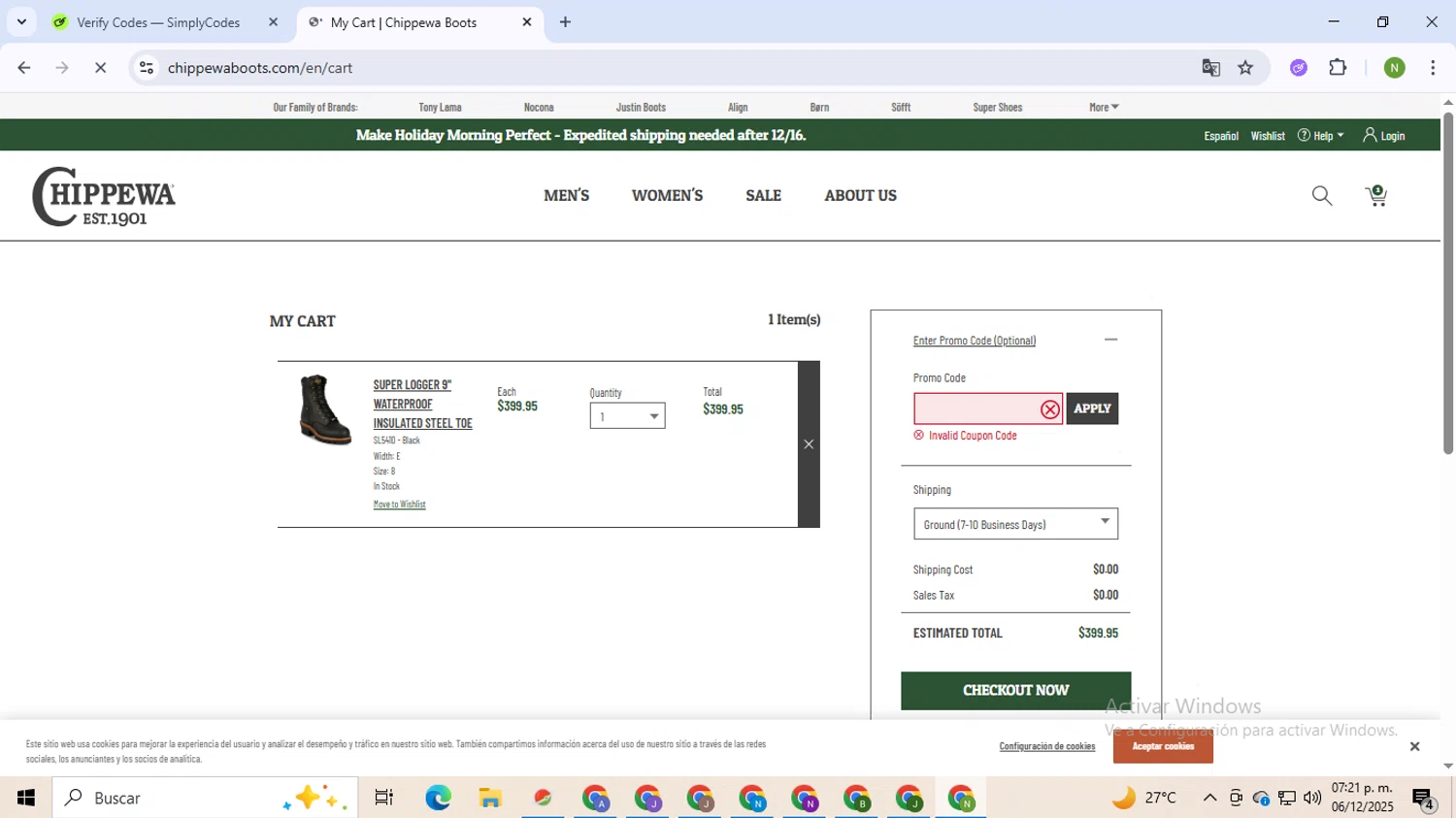The height and width of the screenshot is (818, 1456).
Task: Open Task View in the taskbar
Action: click(384, 798)
